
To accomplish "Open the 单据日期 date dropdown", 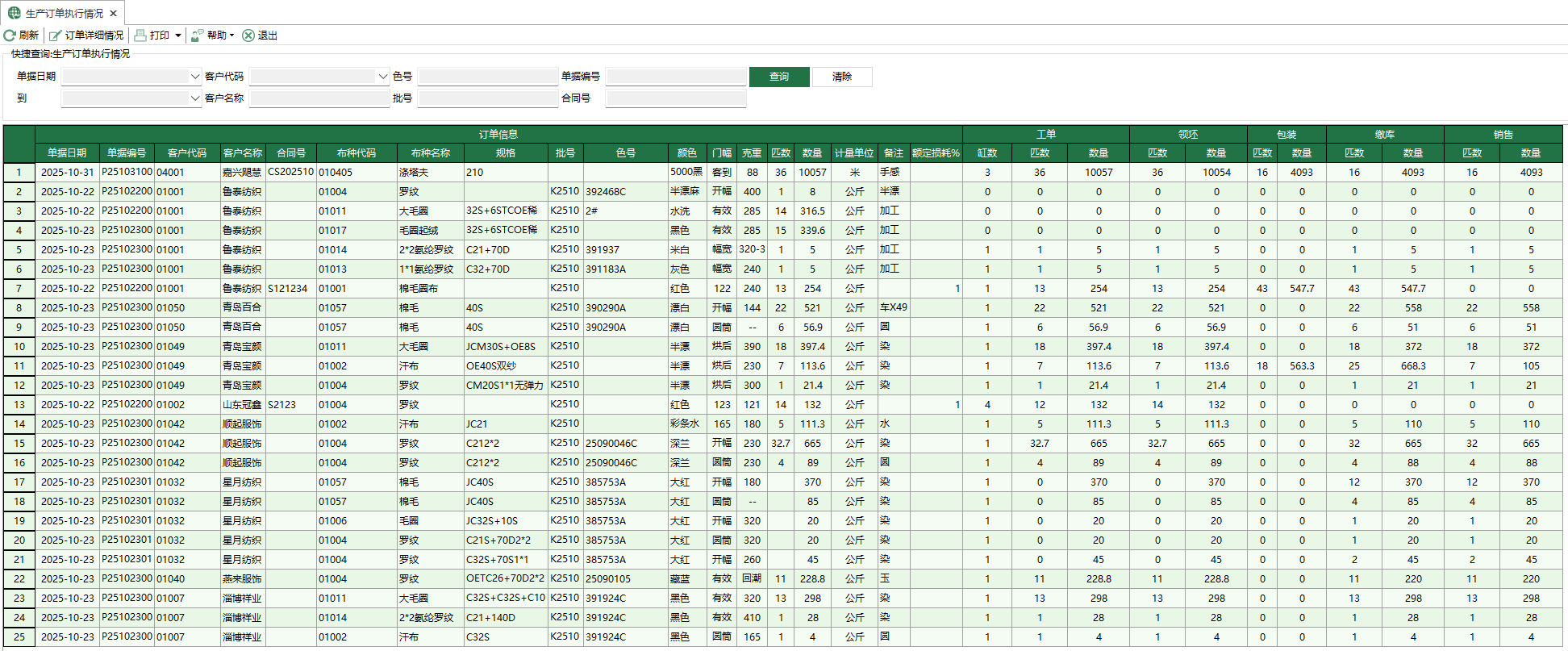I will click(194, 77).
